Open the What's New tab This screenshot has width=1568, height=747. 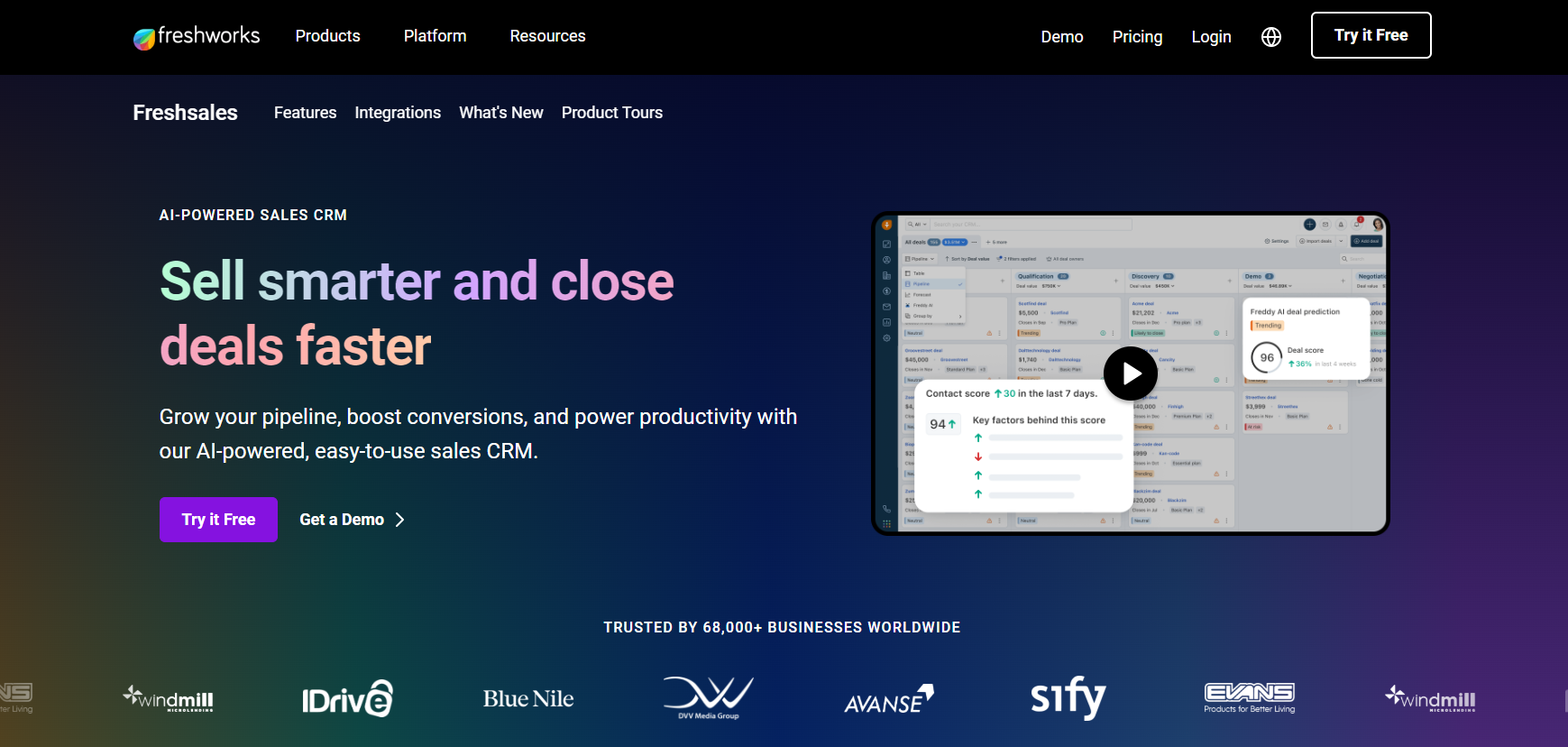point(501,113)
